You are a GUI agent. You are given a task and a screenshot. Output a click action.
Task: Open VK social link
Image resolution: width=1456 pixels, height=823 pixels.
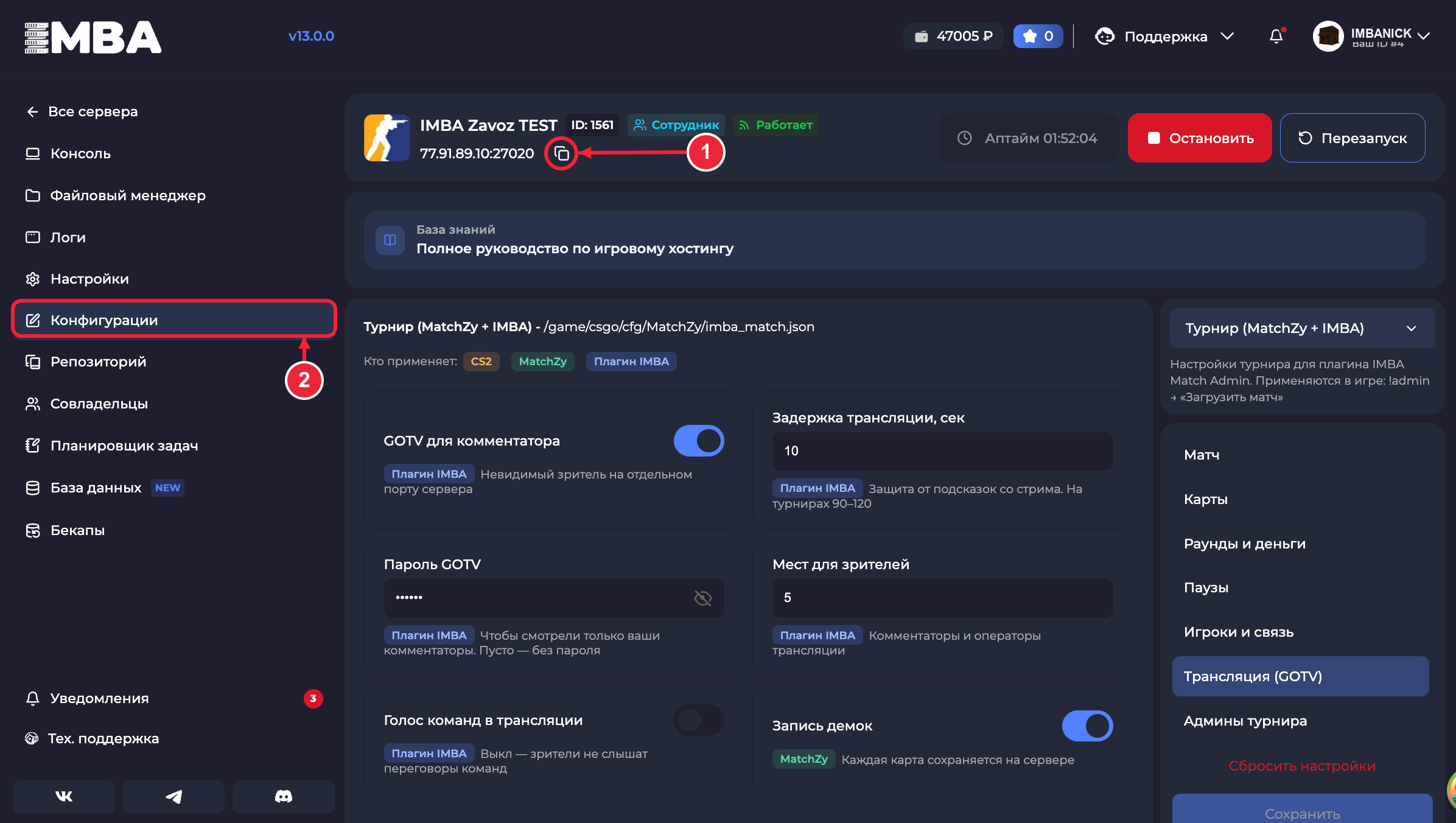tap(64, 796)
